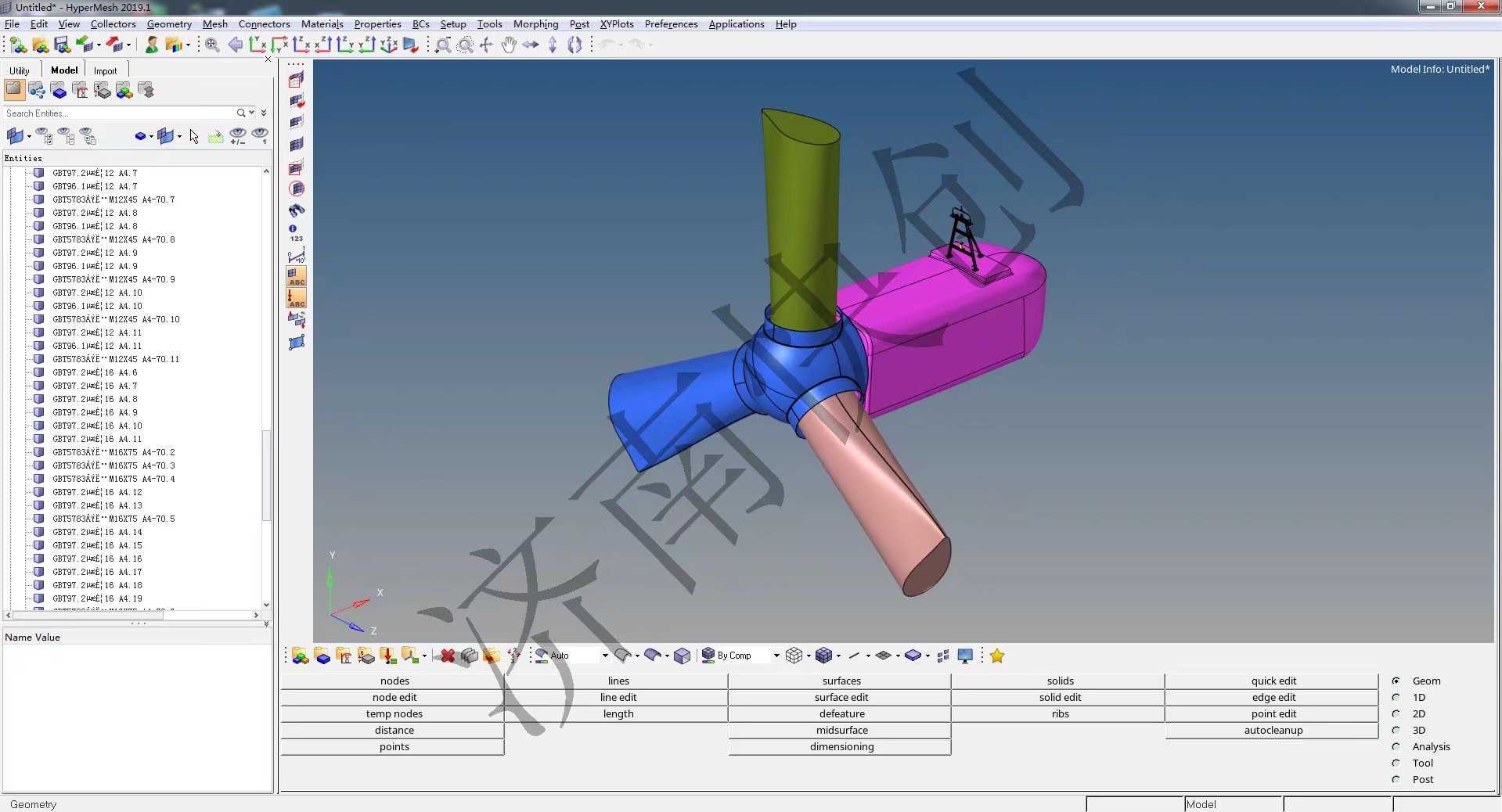Open the temp nodes panel
Screen dimensions: 1502x812
393,713
